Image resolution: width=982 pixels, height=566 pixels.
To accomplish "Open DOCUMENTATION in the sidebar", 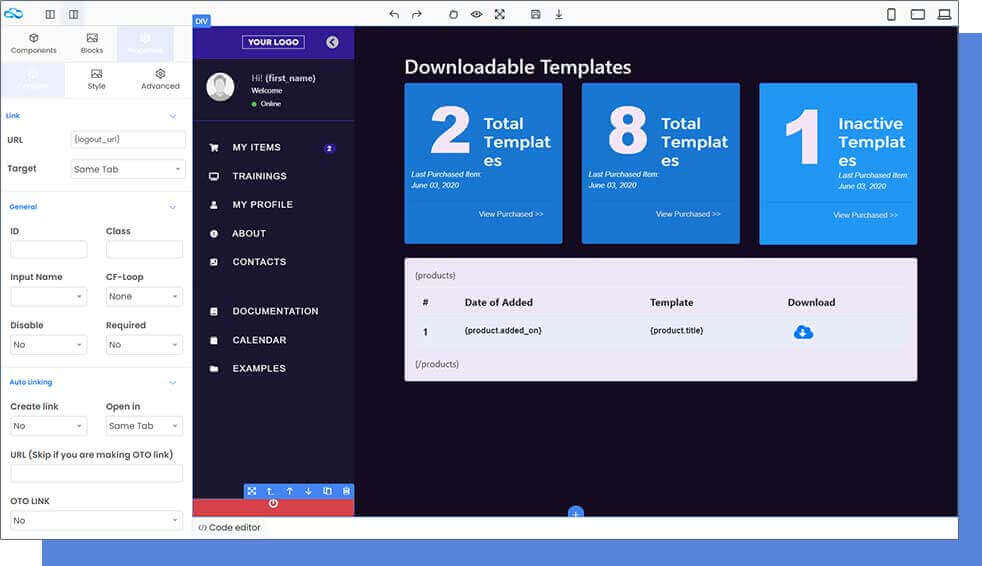I will [276, 311].
